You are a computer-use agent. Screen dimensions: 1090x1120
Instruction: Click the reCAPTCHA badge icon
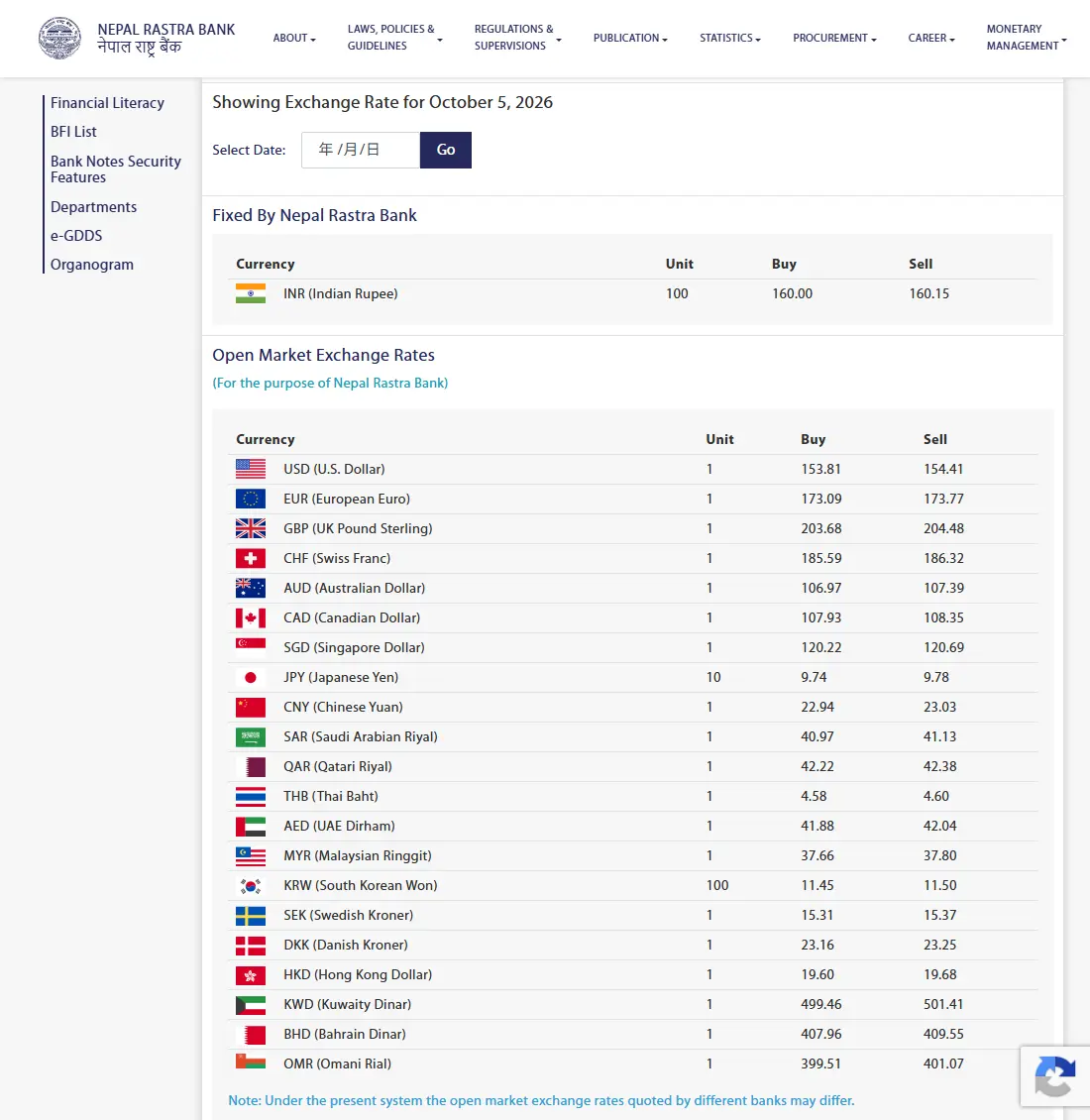point(1055,1076)
